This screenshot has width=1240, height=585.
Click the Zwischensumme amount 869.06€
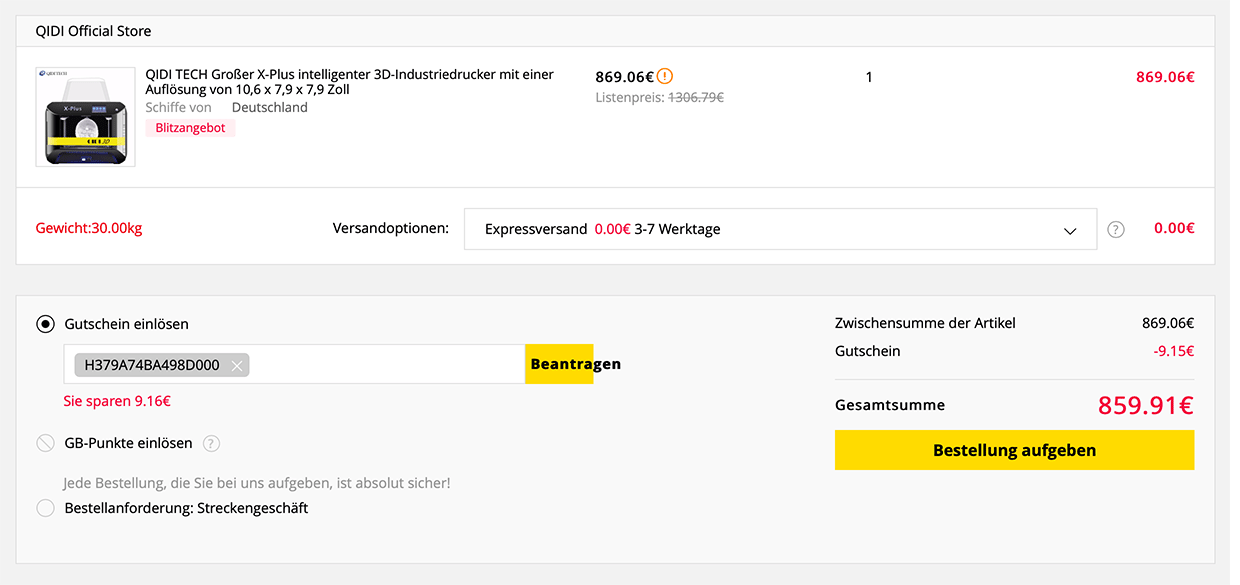pyautogui.click(x=1168, y=323)
